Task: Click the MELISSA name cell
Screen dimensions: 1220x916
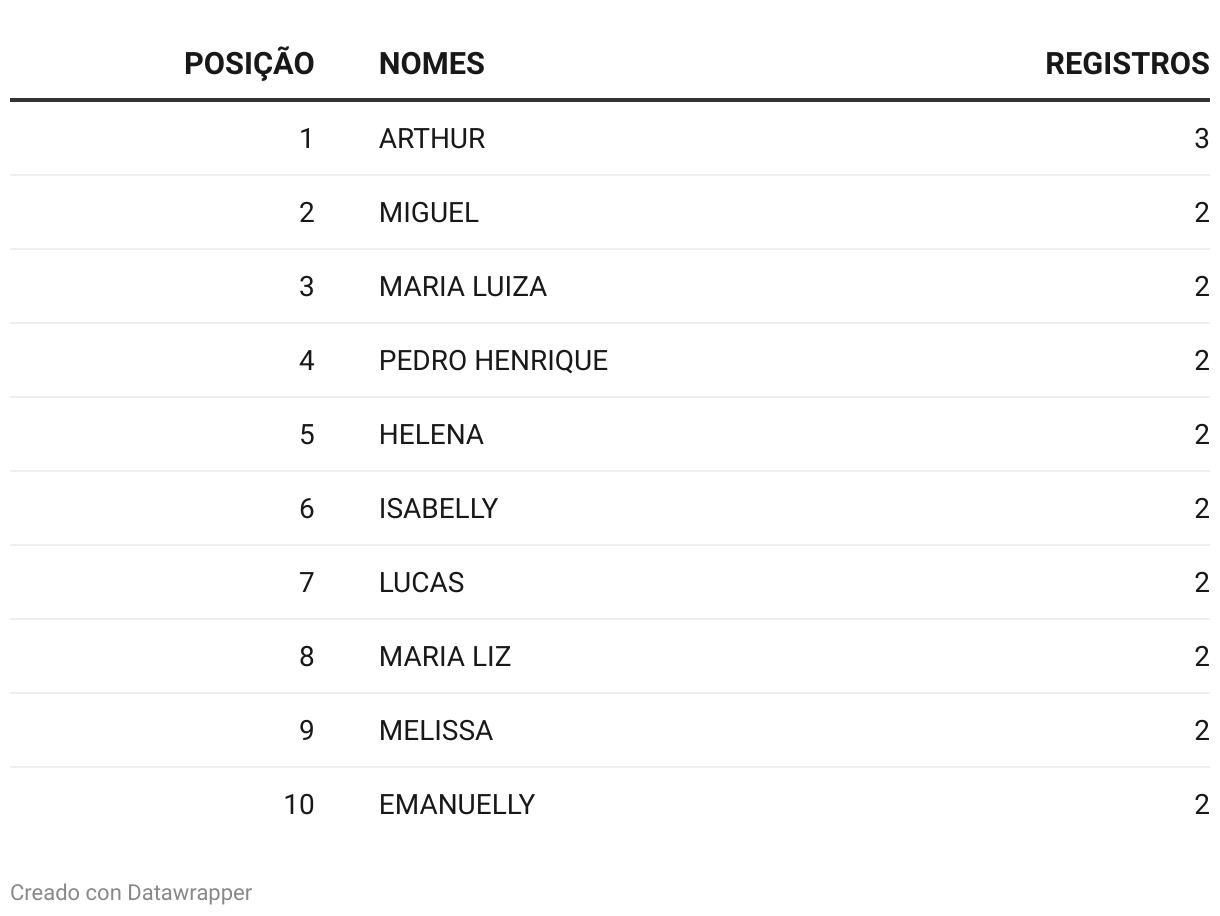Action: tap(435, 730)
